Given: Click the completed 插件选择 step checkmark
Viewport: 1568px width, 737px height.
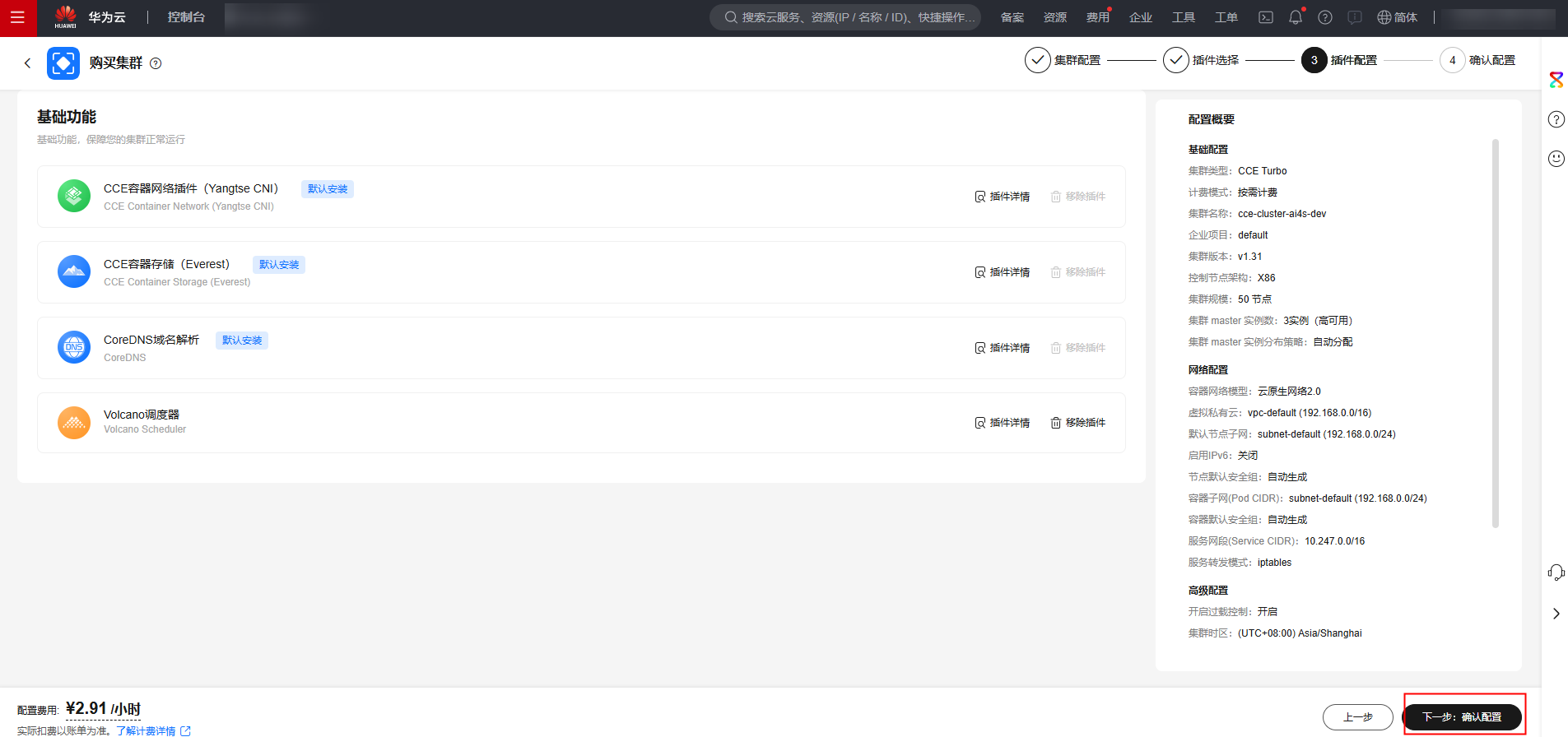Looking at the screenshot, I should 1175,60.
